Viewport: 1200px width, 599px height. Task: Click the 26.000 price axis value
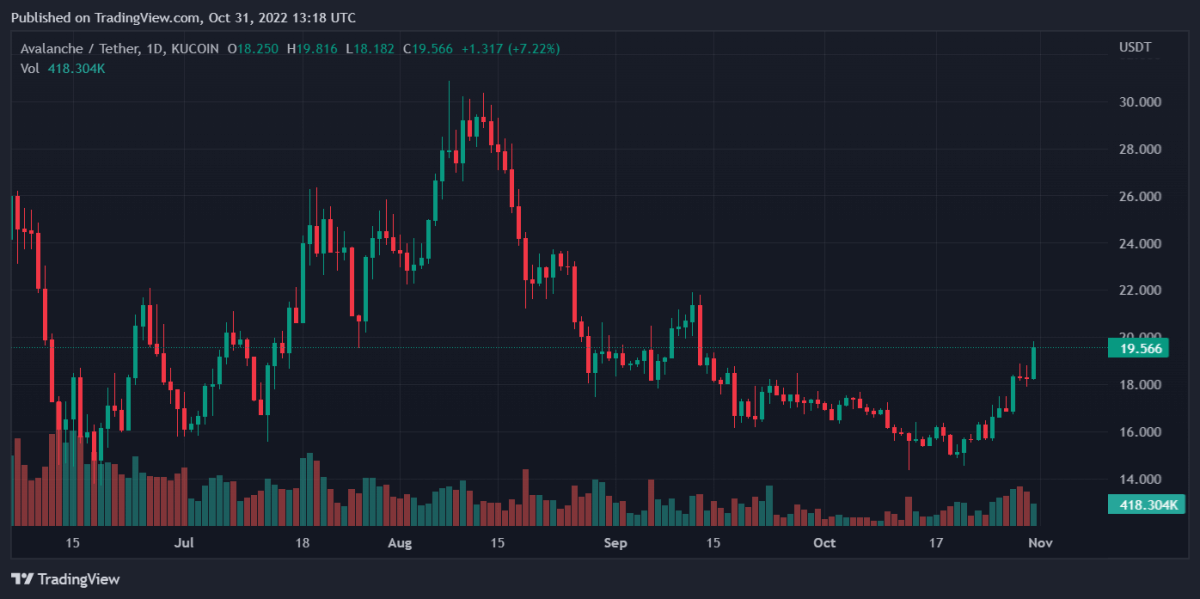tap(1138, 196)
